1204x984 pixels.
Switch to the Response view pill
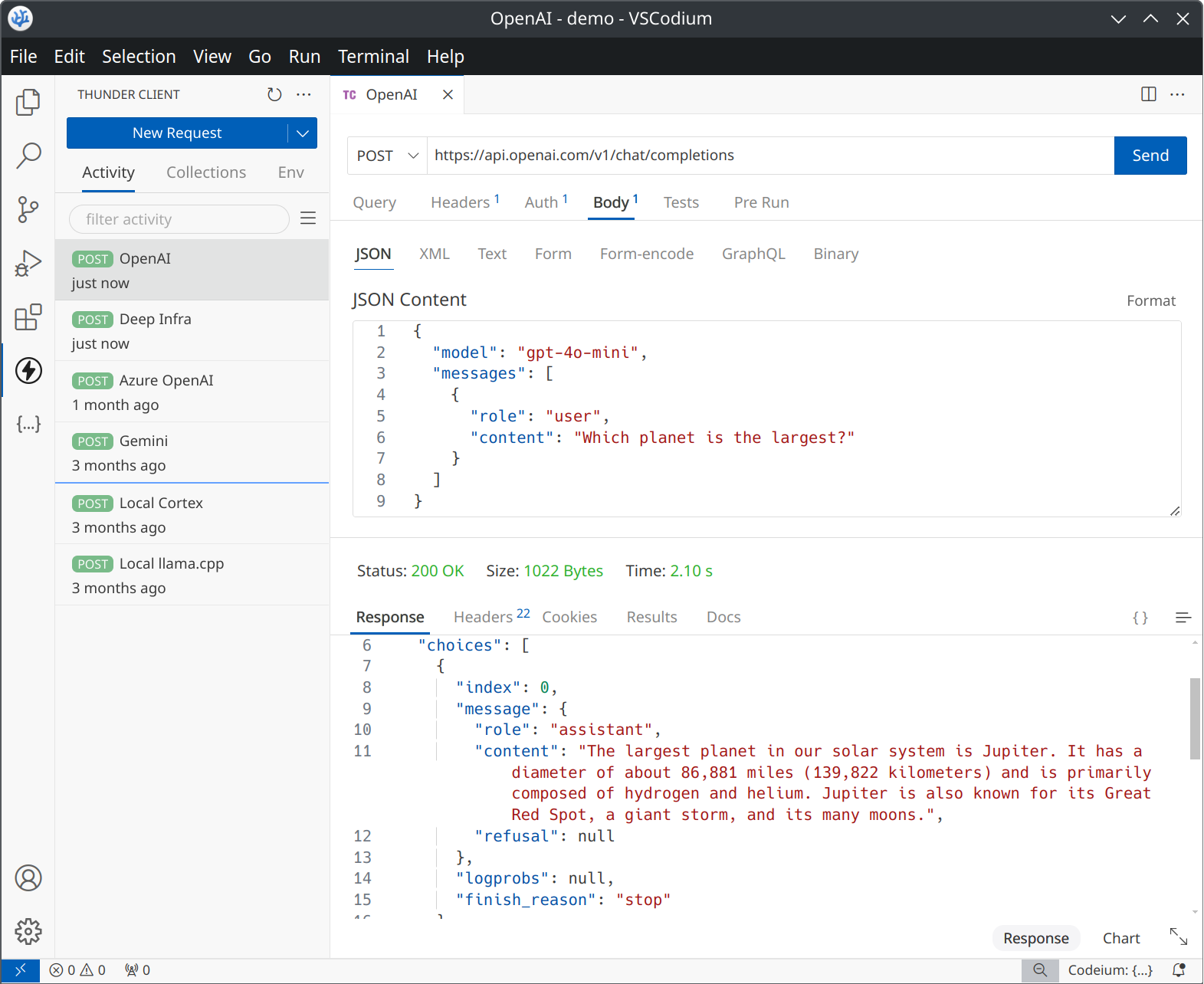point(1036,938)
